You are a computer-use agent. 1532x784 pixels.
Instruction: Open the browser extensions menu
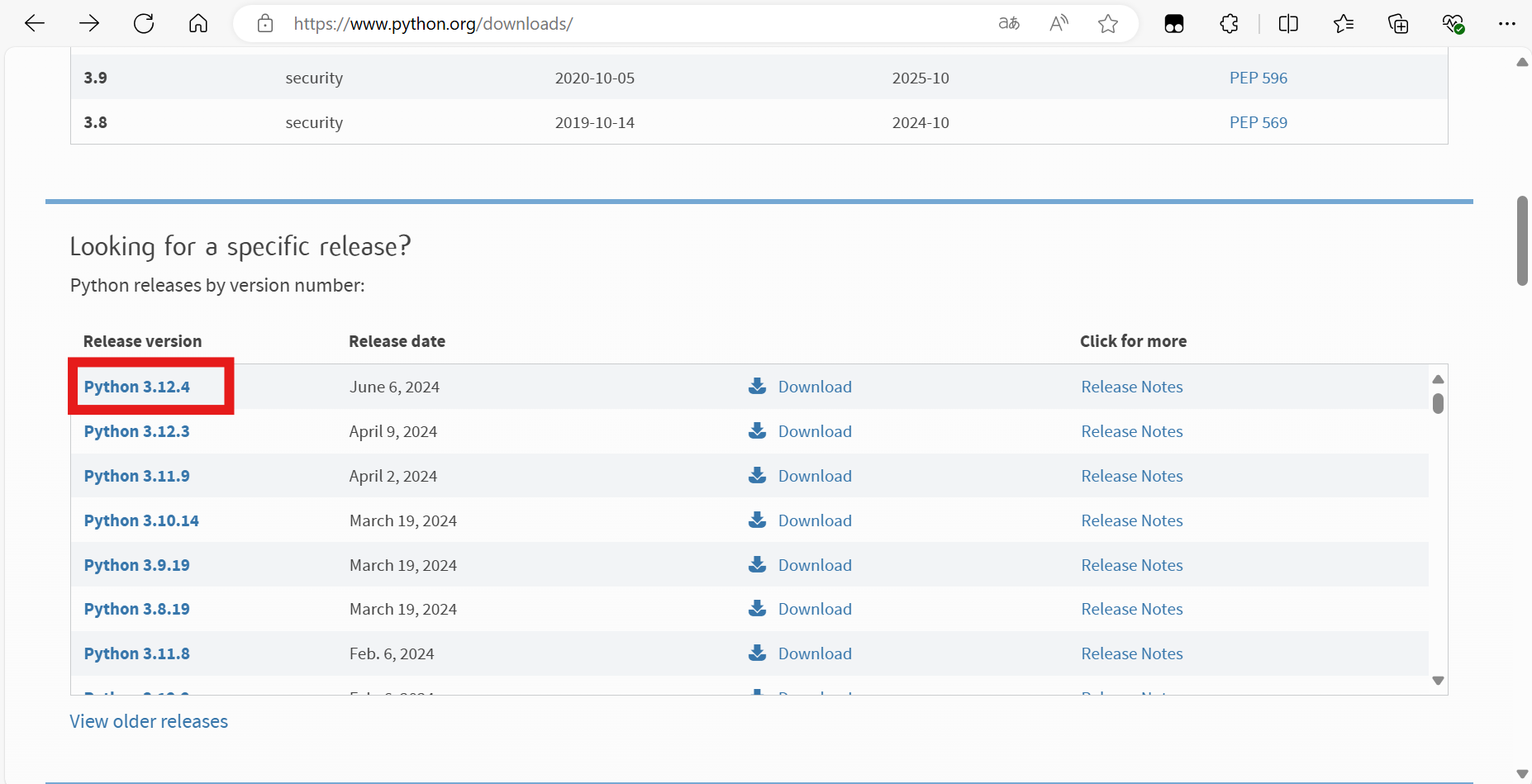click(1229, 24)
